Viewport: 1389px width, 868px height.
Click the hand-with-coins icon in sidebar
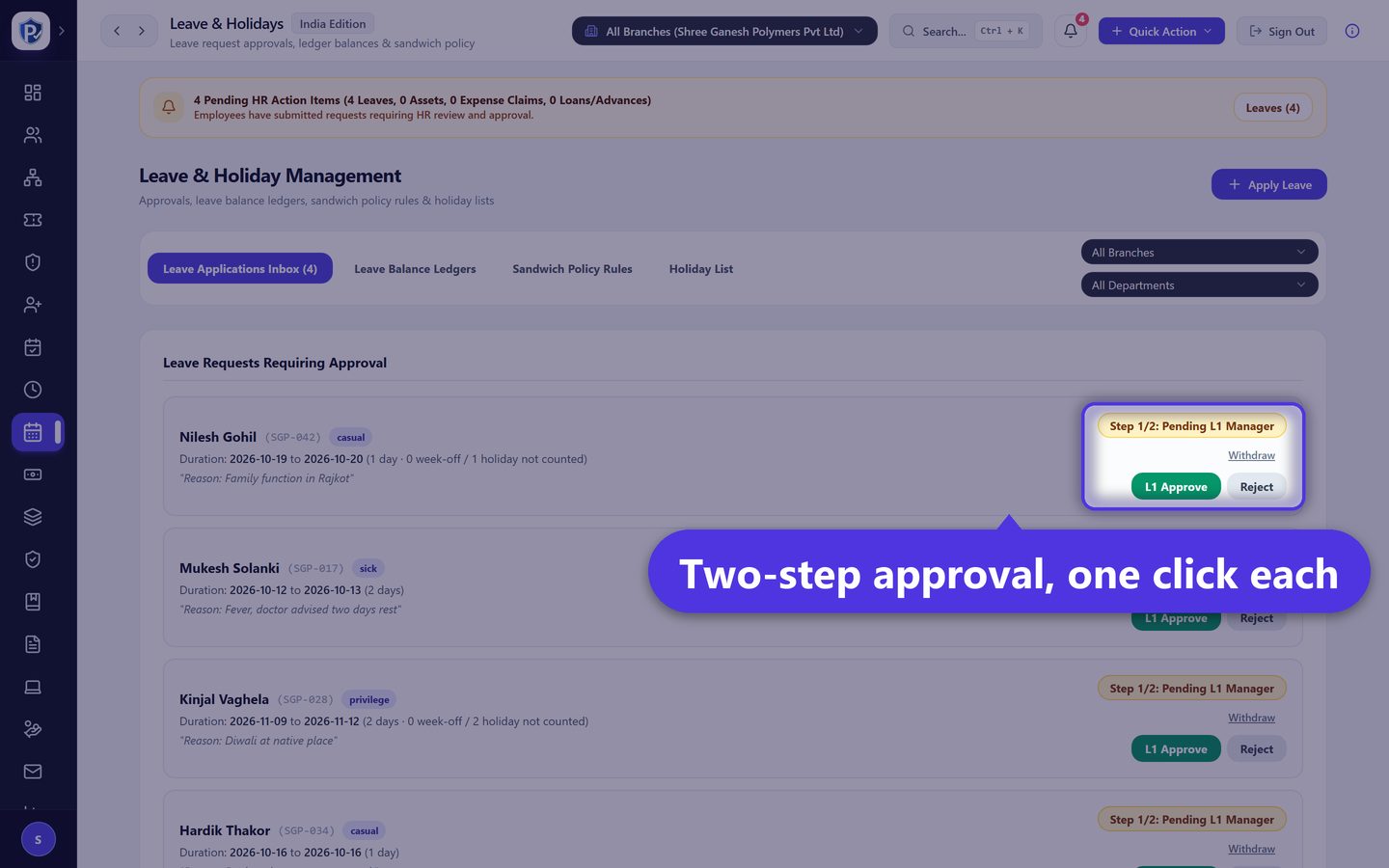click(x=33, y=729)
